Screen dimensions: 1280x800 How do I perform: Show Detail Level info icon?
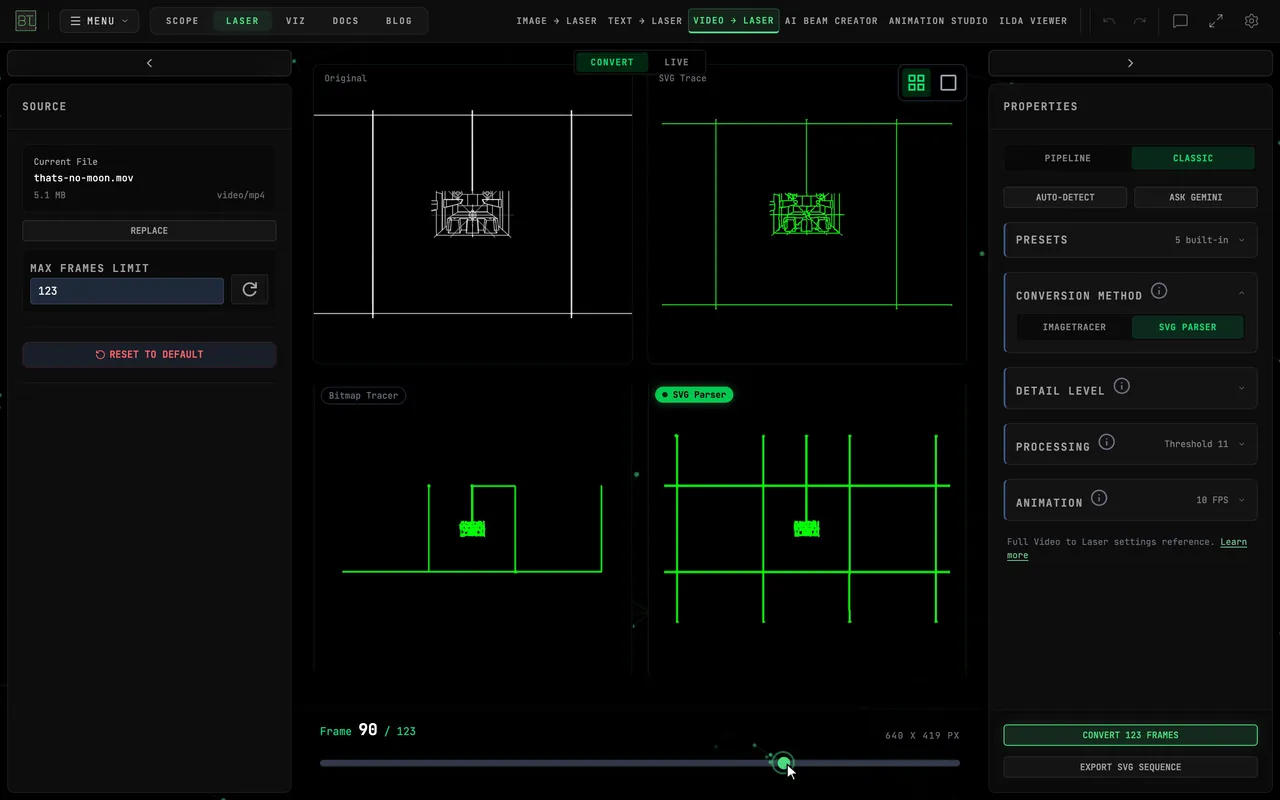(x=1122, y=386)
